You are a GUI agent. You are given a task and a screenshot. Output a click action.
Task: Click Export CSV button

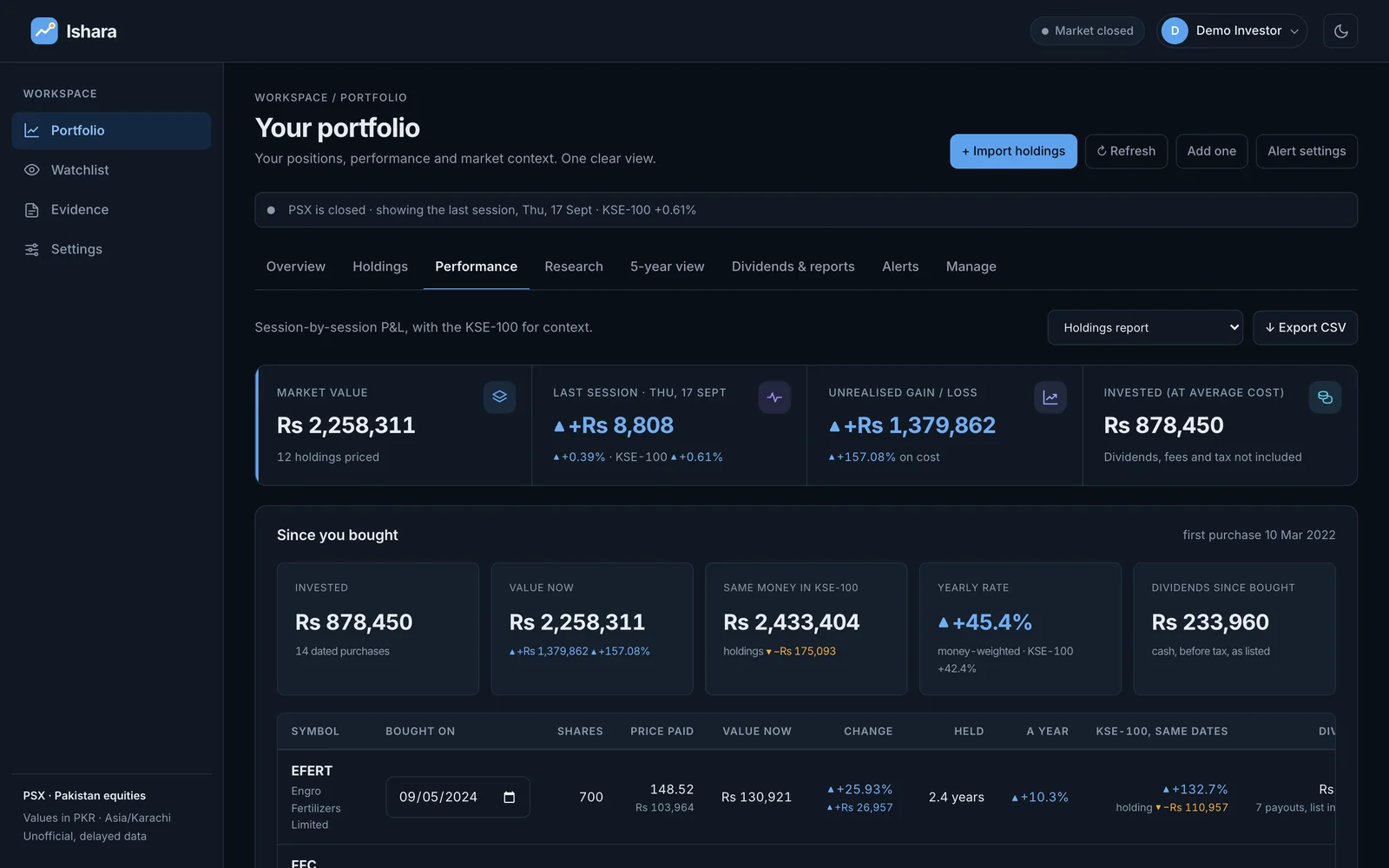pos(1305,328)
